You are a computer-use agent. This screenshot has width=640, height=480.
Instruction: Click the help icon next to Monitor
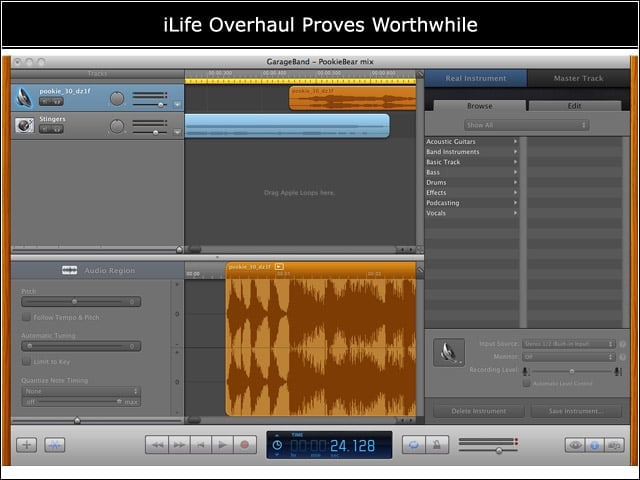click(x=622, y=357)
